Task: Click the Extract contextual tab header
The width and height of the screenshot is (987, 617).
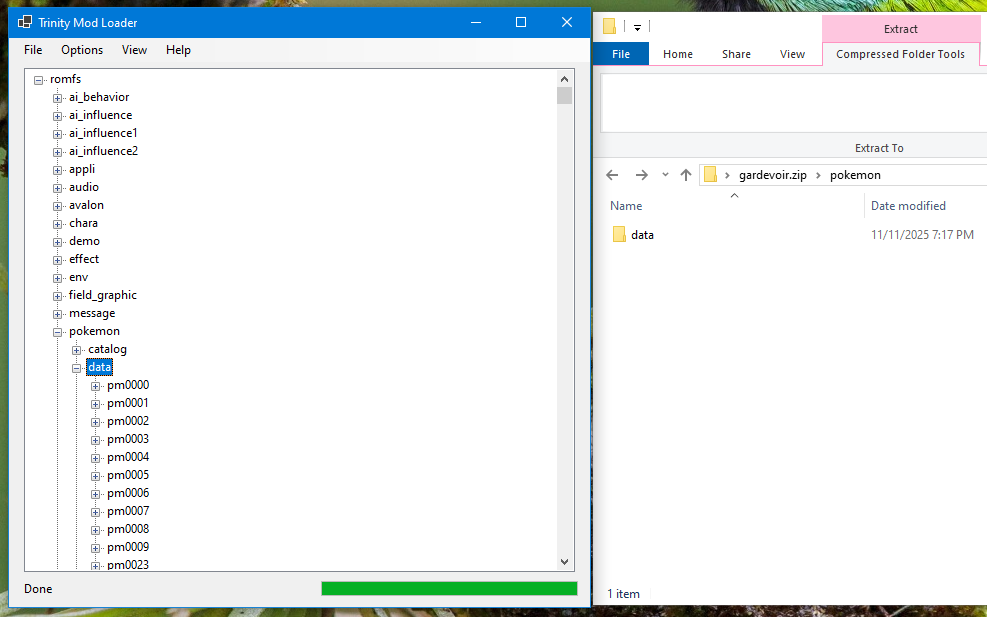Action: pyautogui.click(x=900, y=29)
